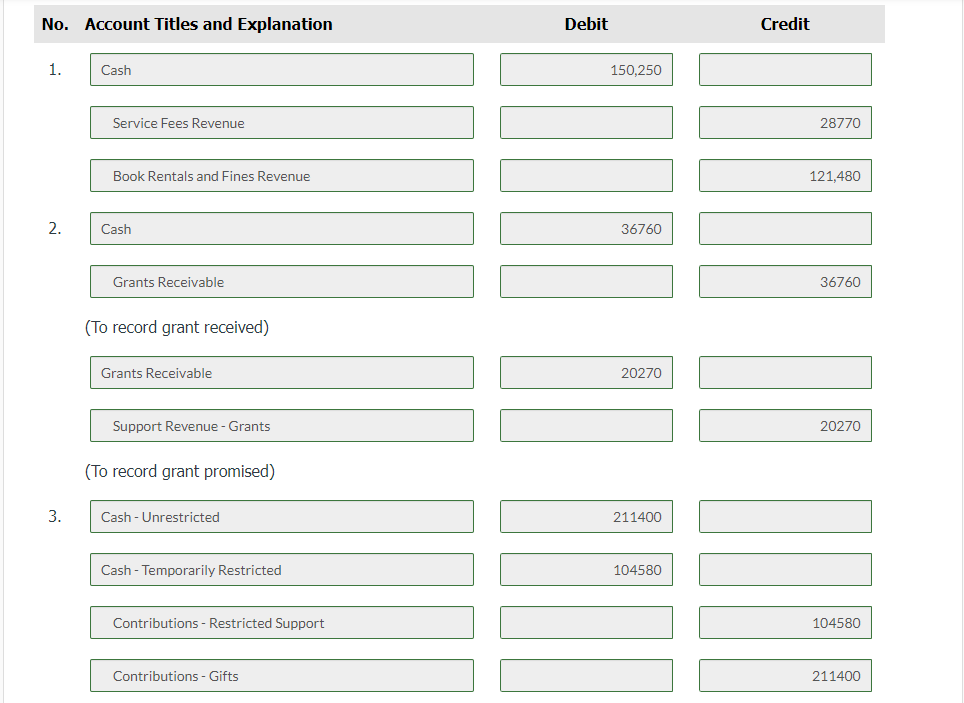964x703 pixels.
Task: Select the credit field showing 20270
Action: [x=785, y=425]
